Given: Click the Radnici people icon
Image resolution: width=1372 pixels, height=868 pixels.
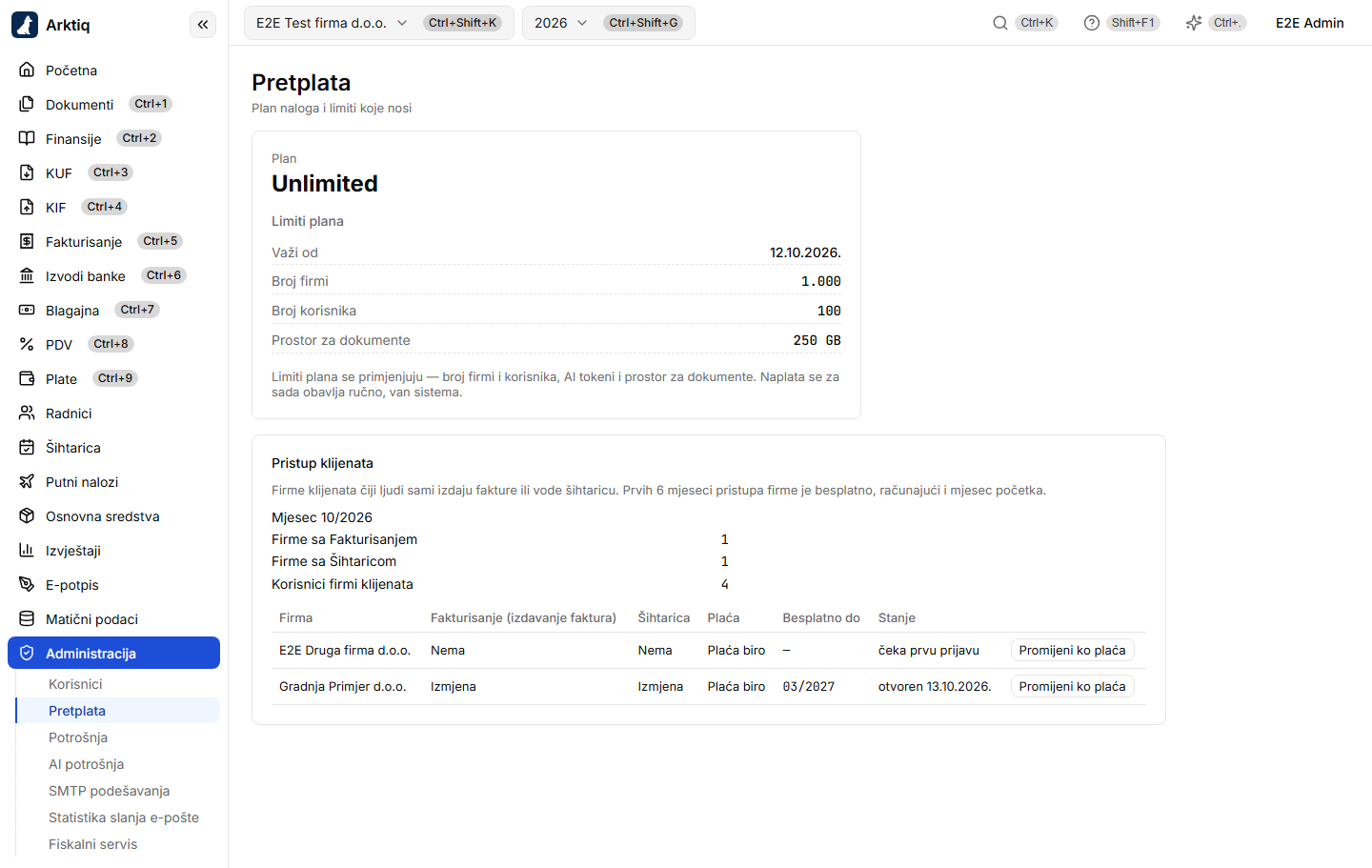Looking at the screenshot, I should pos(27,414).
